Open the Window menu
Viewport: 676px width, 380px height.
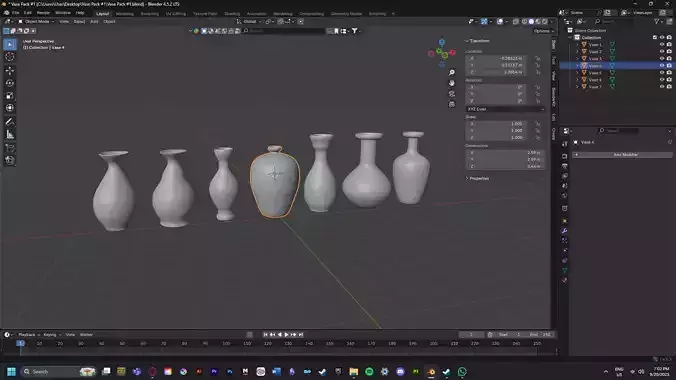coord(63,13)
